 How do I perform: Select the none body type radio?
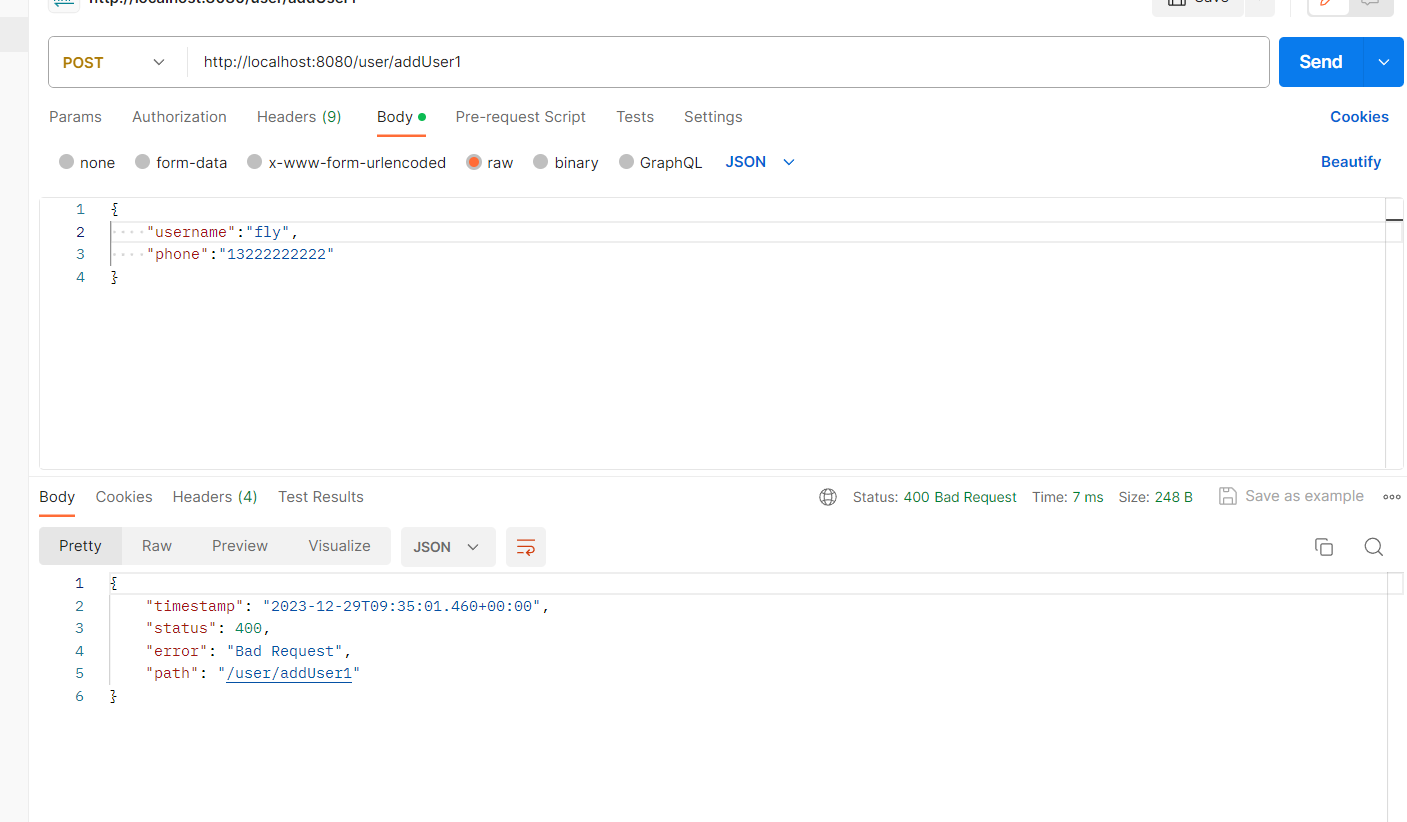[x=67, y=162]
